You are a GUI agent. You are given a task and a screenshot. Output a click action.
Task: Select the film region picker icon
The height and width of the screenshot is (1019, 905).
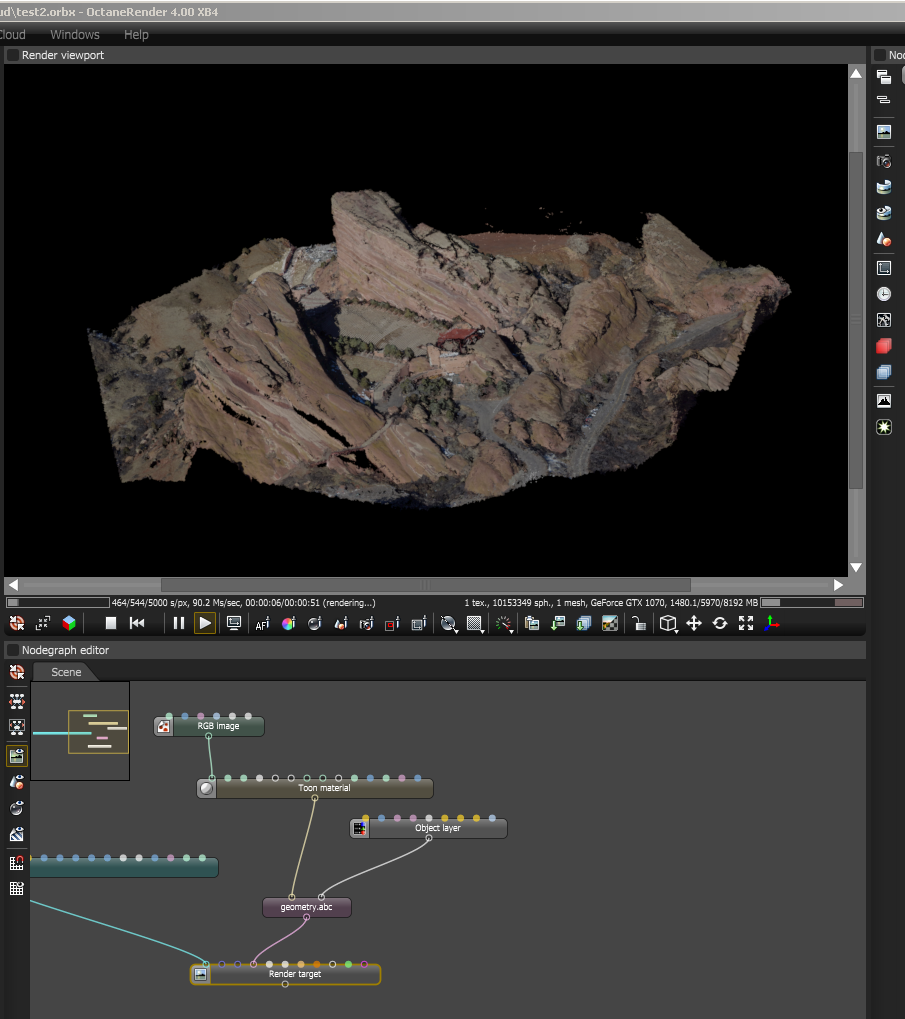click(x=418, y=623)
